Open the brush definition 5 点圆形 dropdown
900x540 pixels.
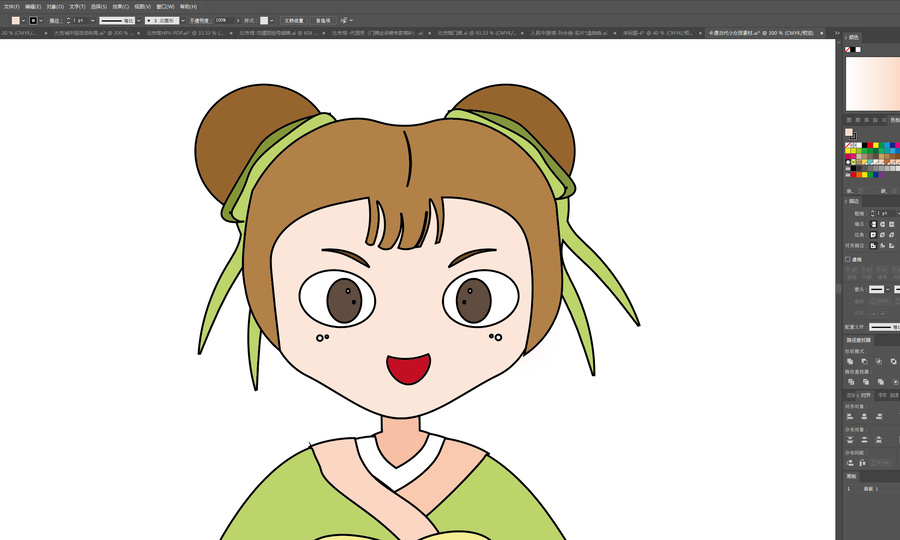[x=183, y=21]
